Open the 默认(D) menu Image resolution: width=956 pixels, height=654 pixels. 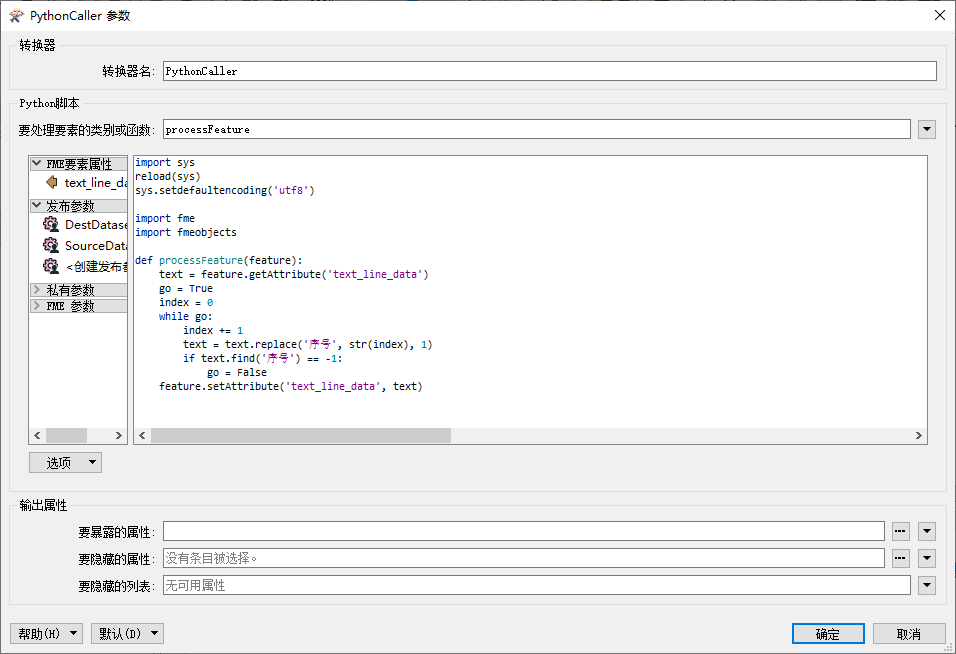(126, 632)
